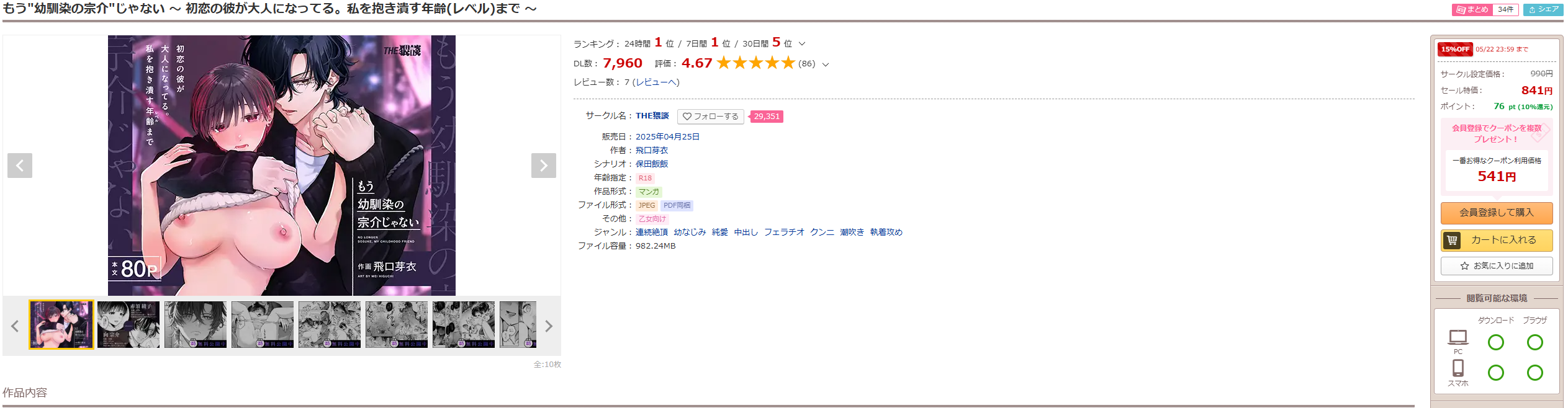Click the スマホ smartphone device icon

1458,368
